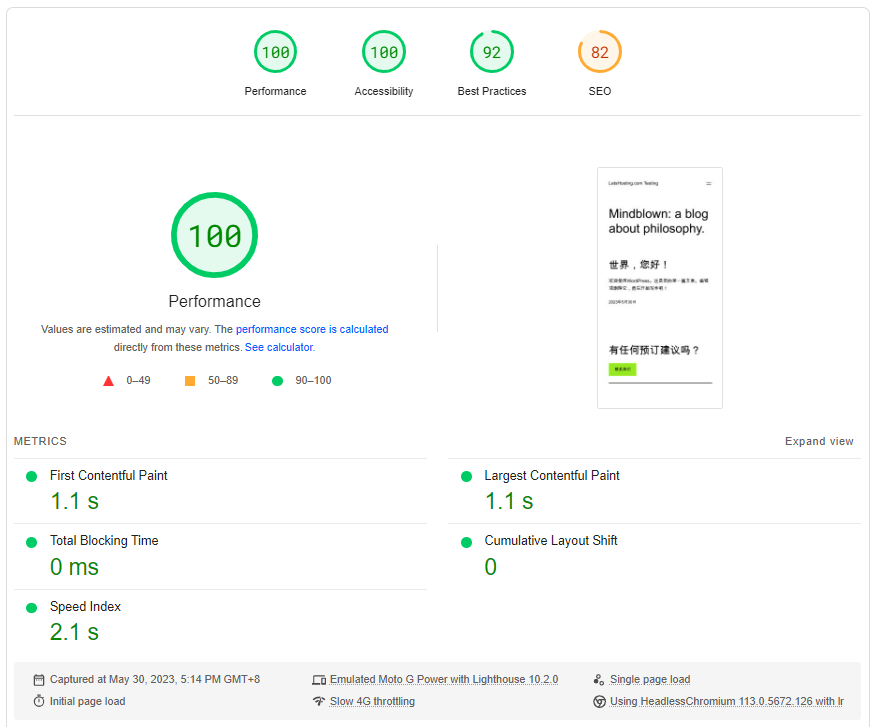
Task: Open the Best Practices score gauge
Action: pyautogui.click(x=492, y=52)
